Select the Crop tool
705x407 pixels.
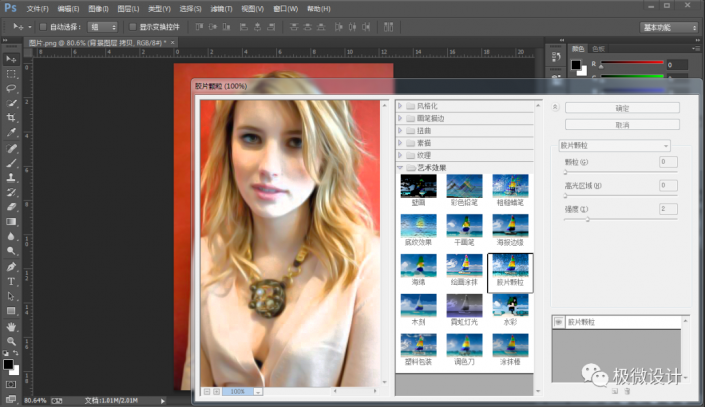click(x=11, y=117)
